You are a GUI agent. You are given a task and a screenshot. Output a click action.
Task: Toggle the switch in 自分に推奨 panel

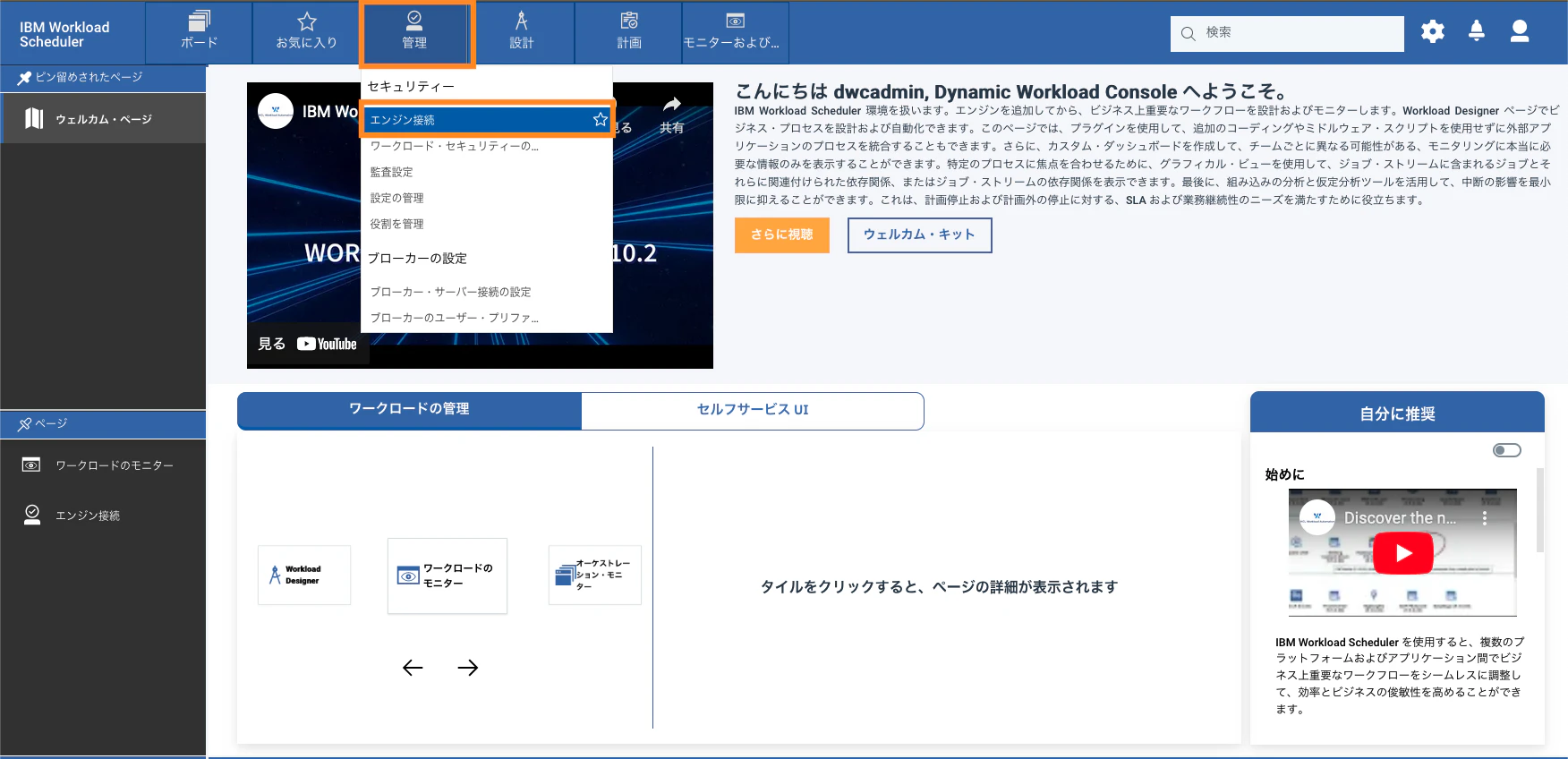tap(1507, 450)
